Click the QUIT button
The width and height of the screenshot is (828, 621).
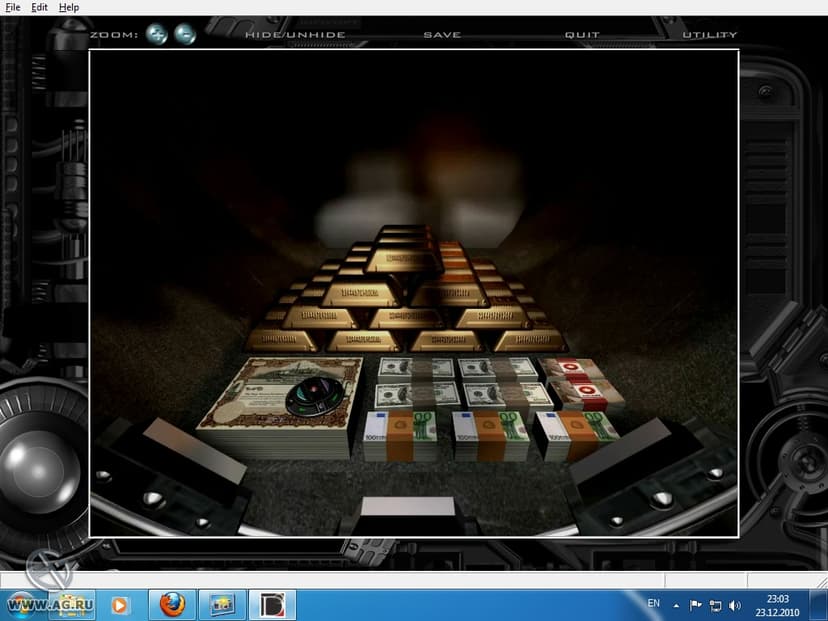click(582, 35)
